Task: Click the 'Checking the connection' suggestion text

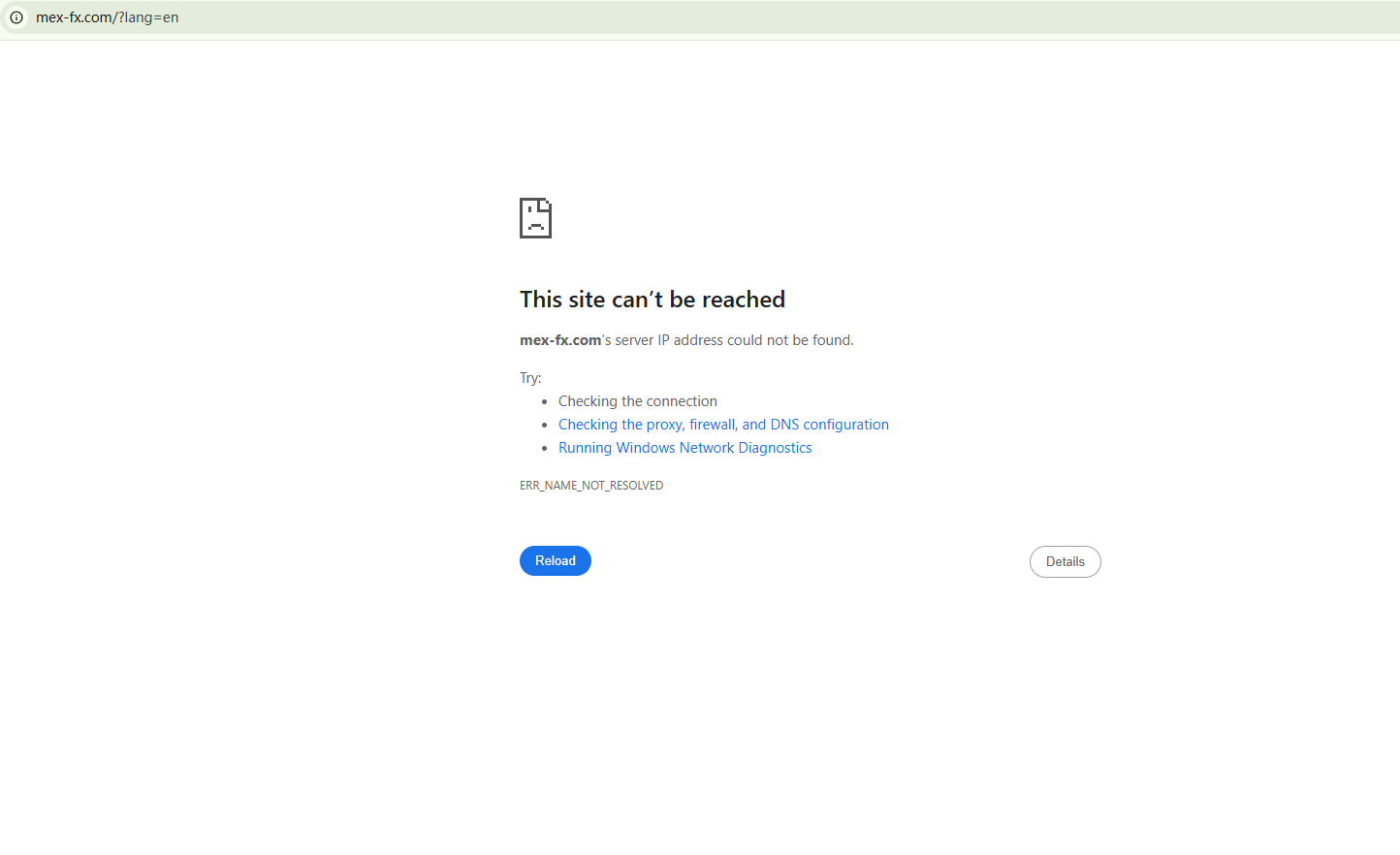Action: tap(638, 401)
